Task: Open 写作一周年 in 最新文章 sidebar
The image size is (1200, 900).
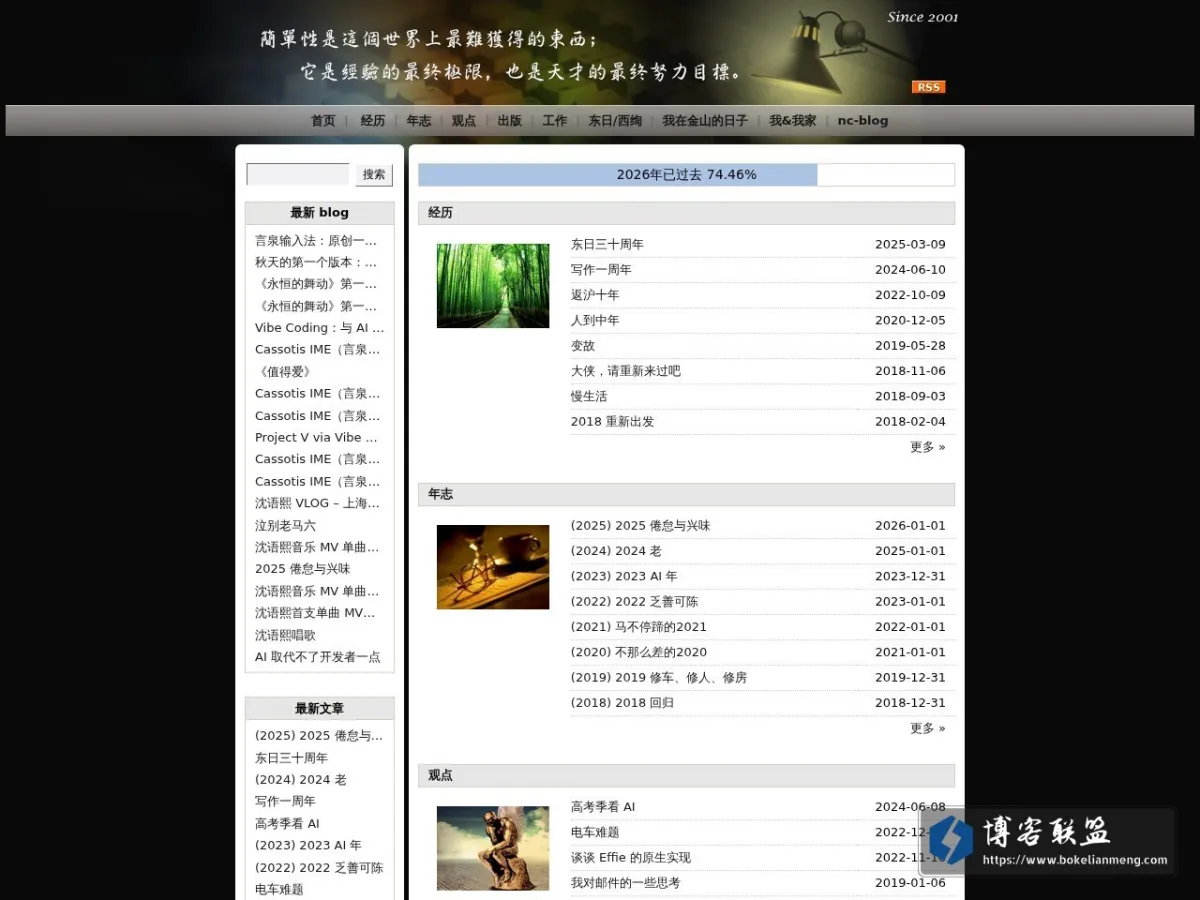Action: 285,802
